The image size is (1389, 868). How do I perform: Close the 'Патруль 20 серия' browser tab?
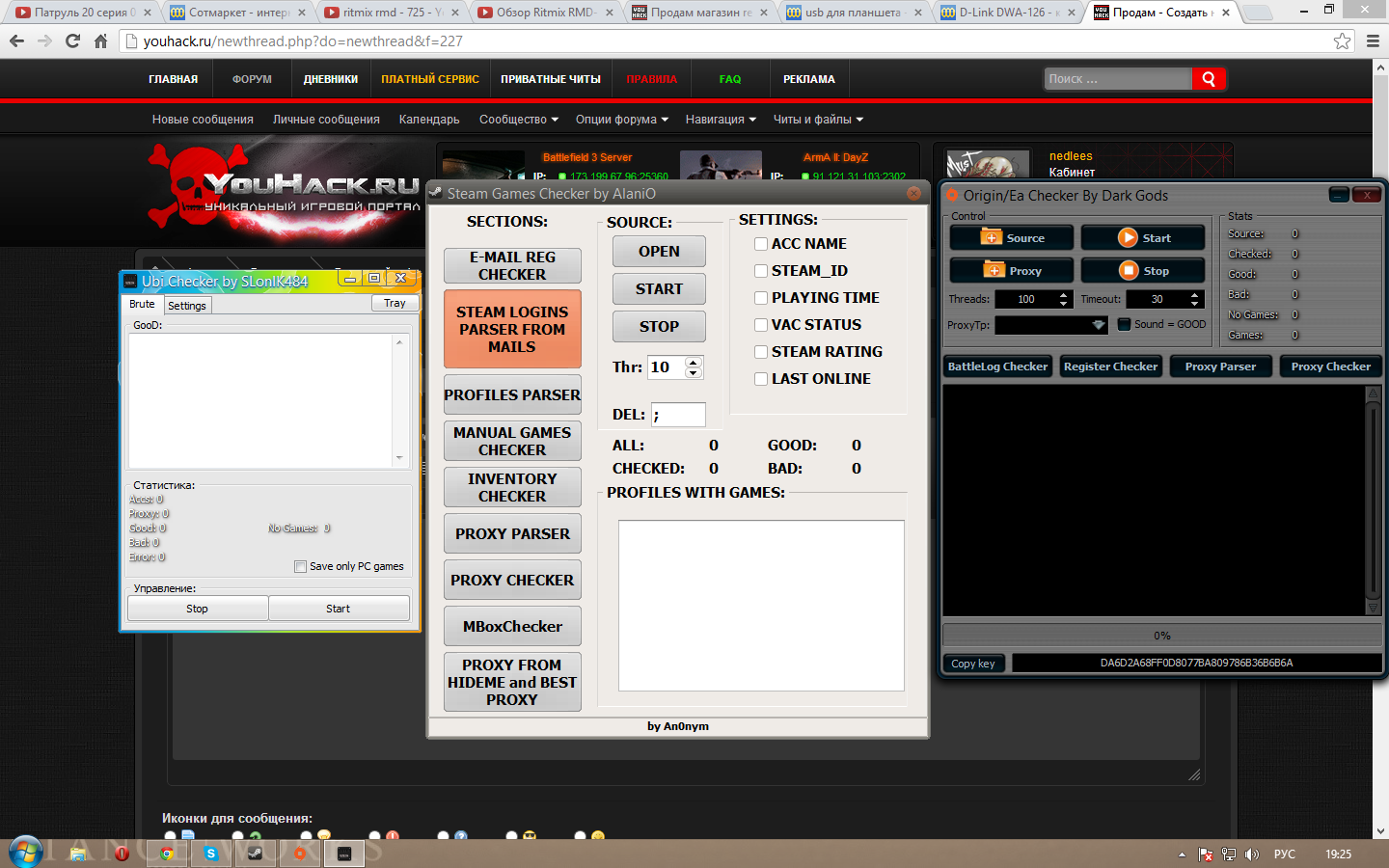point(148,13)
